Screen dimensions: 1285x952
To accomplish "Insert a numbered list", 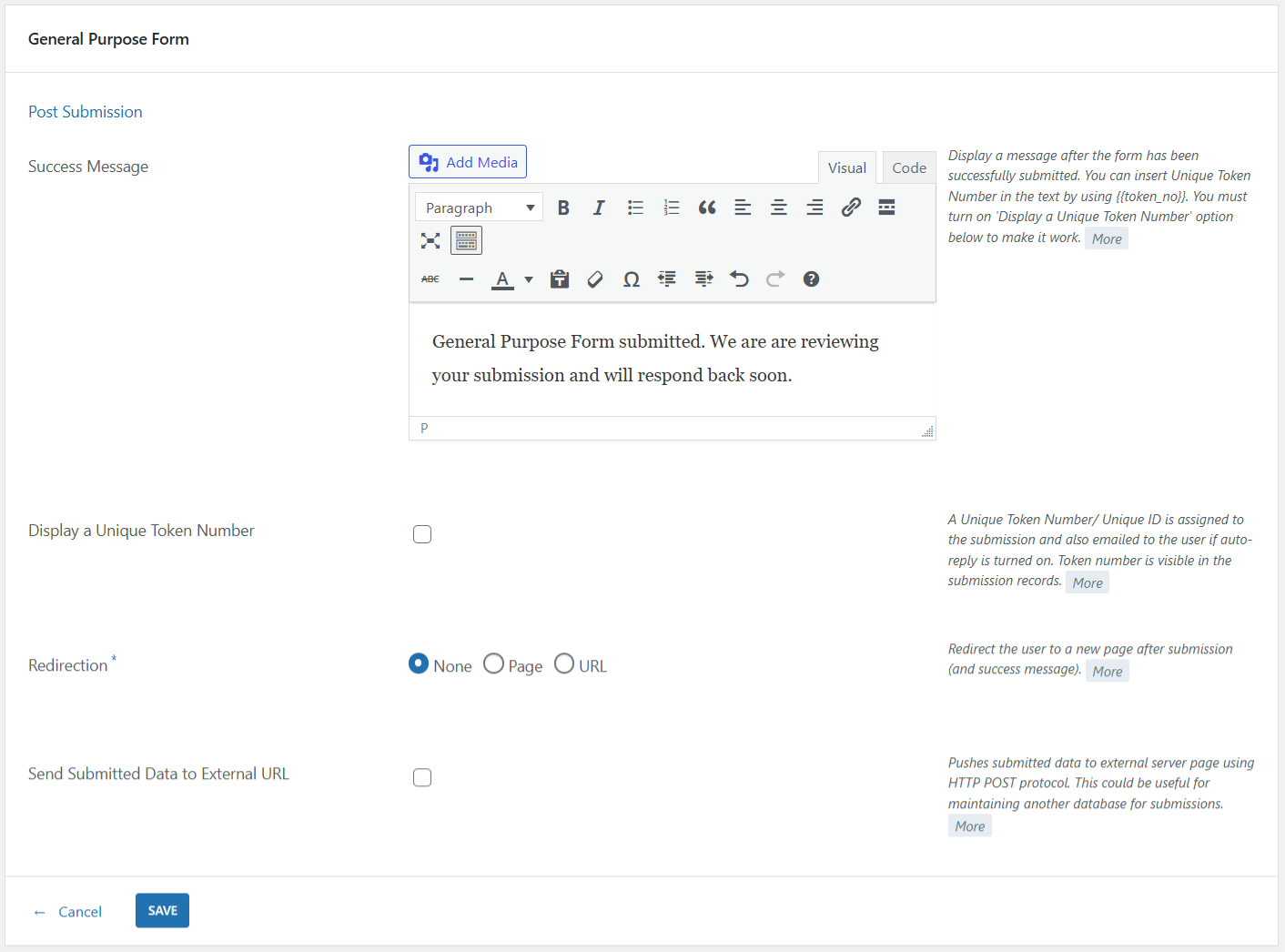I will 672,208.
